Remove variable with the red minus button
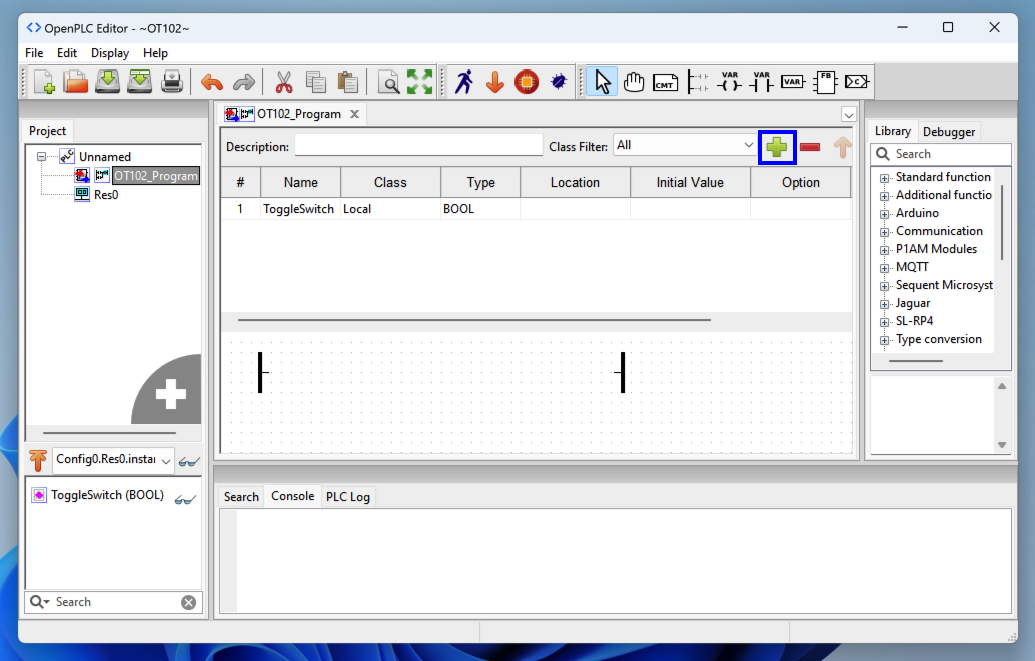Image resolution: width=1035 pixels, height=661 pixels. (810, 147)
